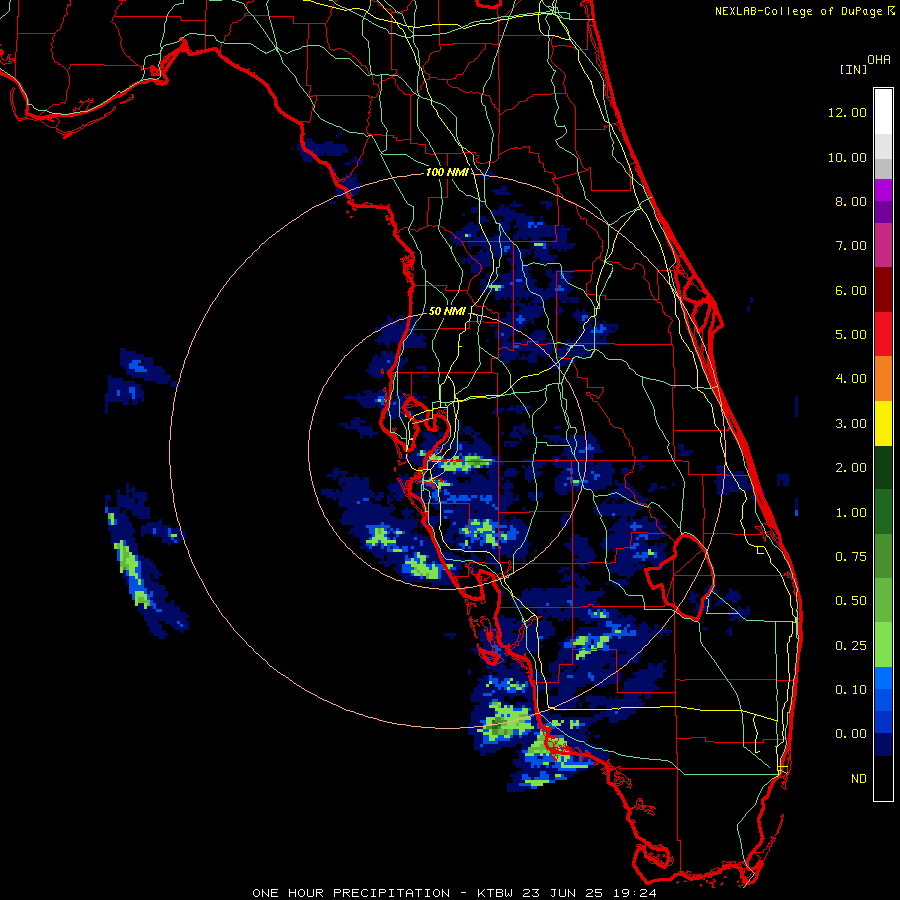Image resolution: width=900 pixels, height=900 pixels.
Task: Click the '12.00' scale label
Action: point(847,112)
